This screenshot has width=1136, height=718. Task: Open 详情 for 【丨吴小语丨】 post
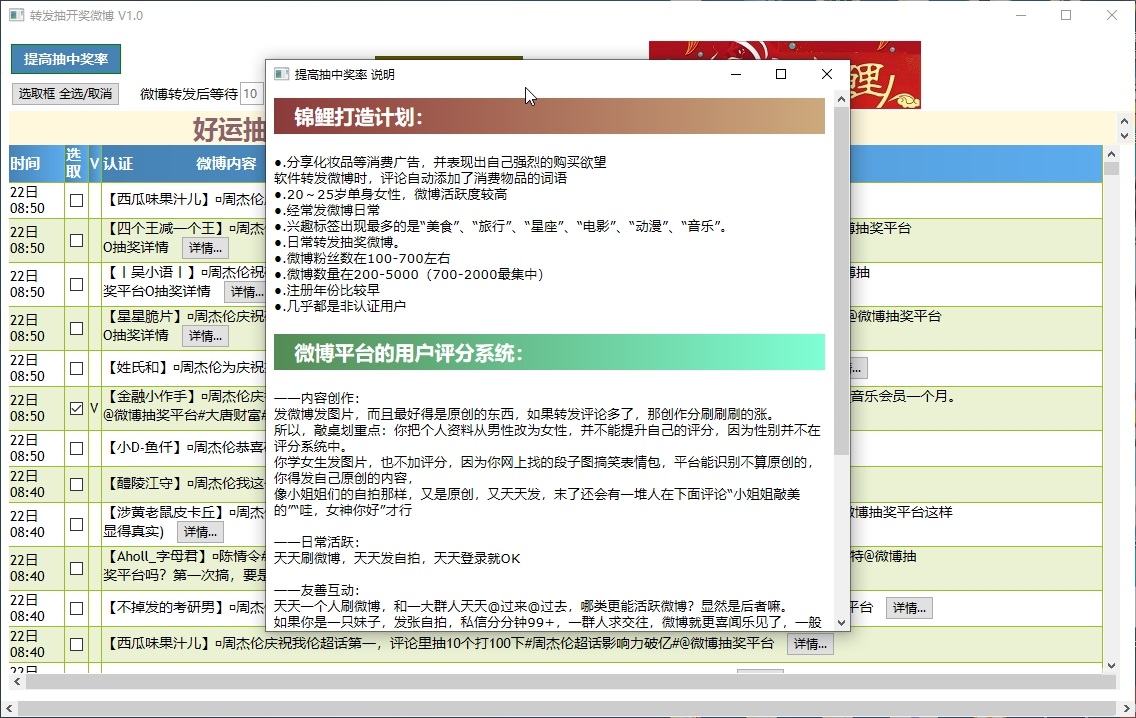(246, 292)
